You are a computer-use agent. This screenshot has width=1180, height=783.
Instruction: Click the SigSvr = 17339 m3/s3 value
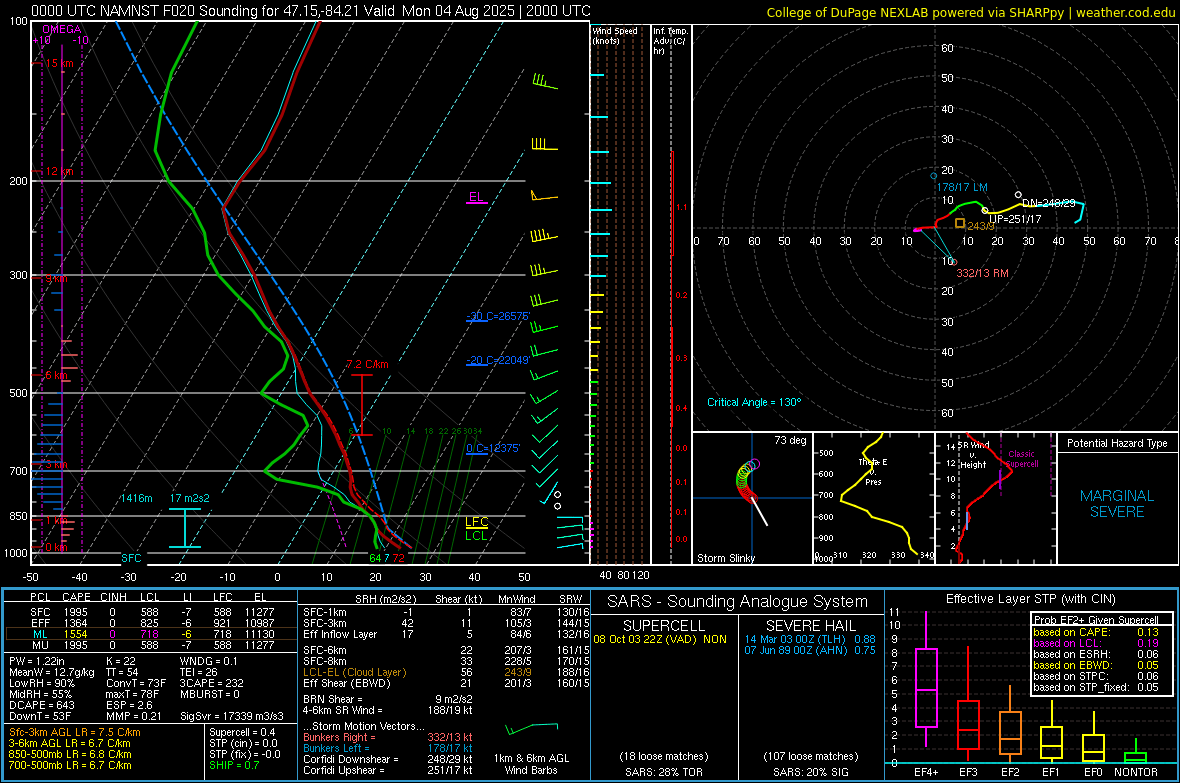pyautogui.click(x=232, y=716)
